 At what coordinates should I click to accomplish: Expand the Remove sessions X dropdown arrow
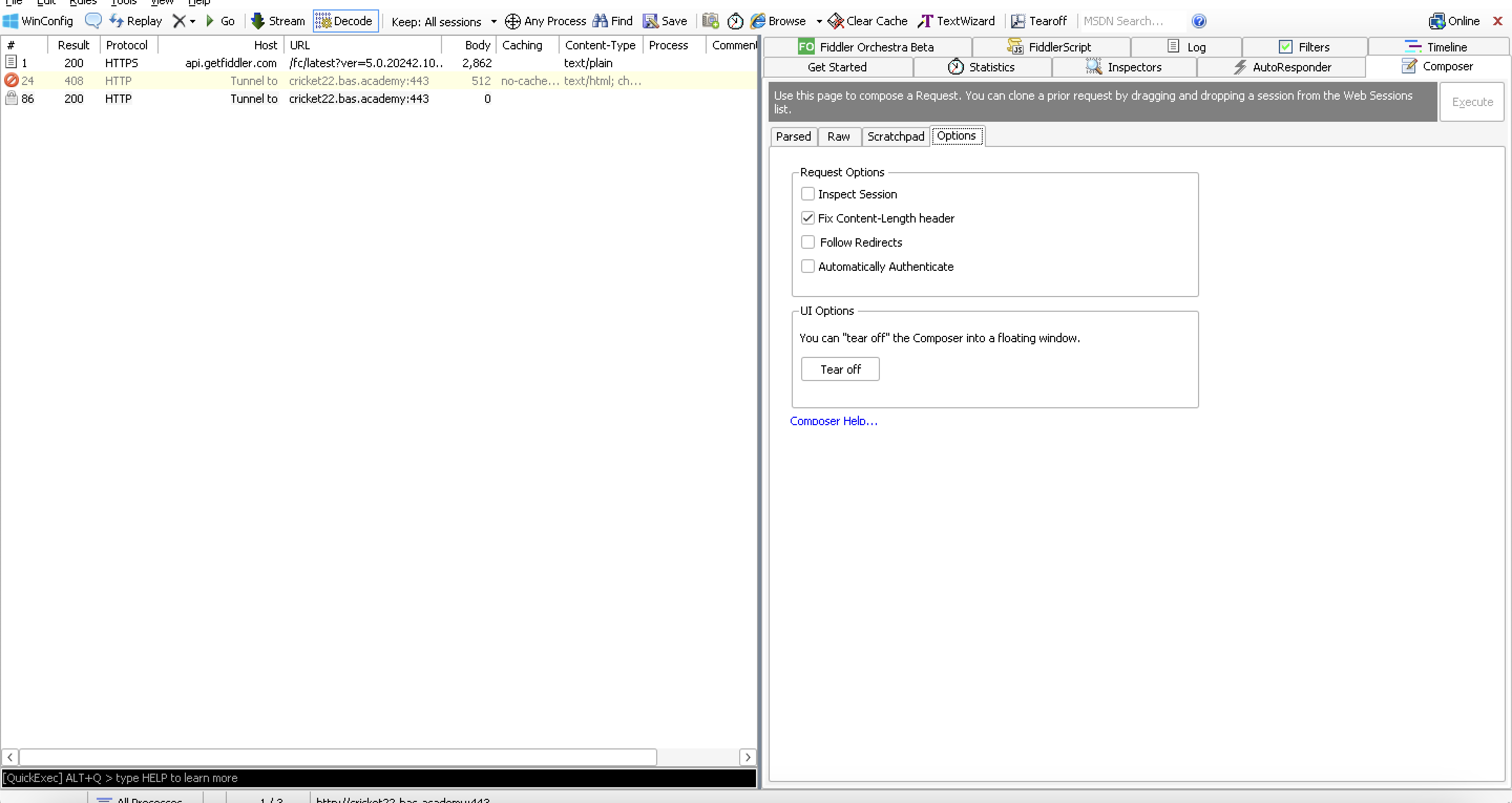(193, 22)
